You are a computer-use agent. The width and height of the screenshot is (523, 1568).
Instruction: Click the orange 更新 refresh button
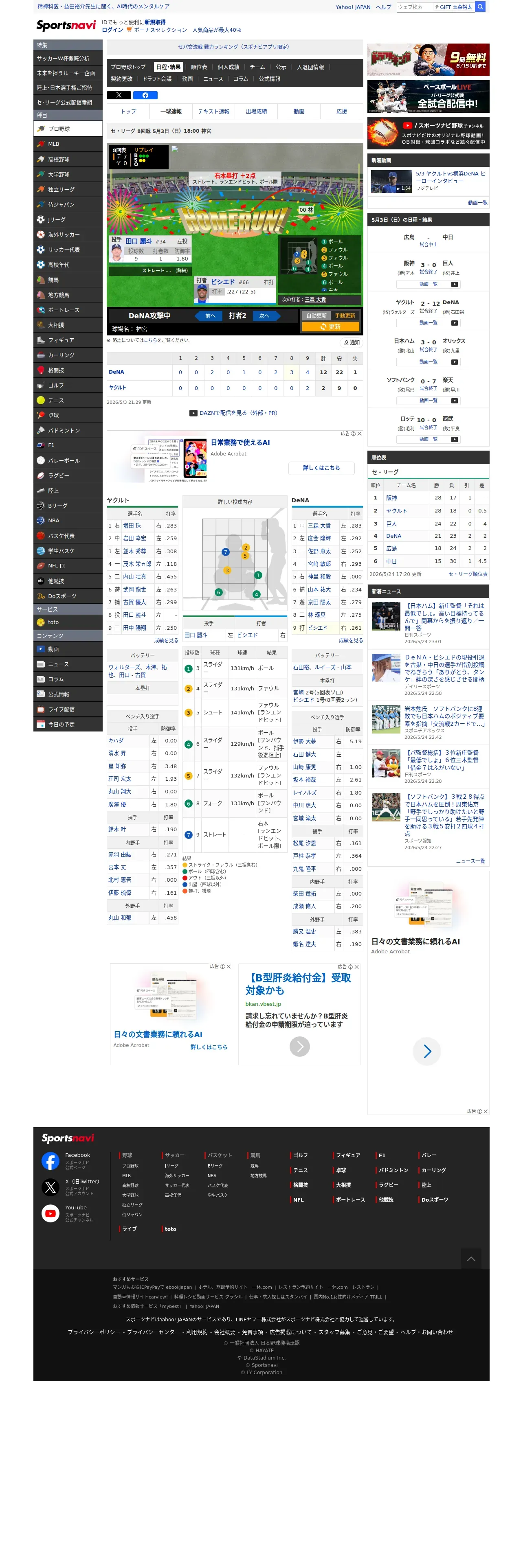[331, 327]
